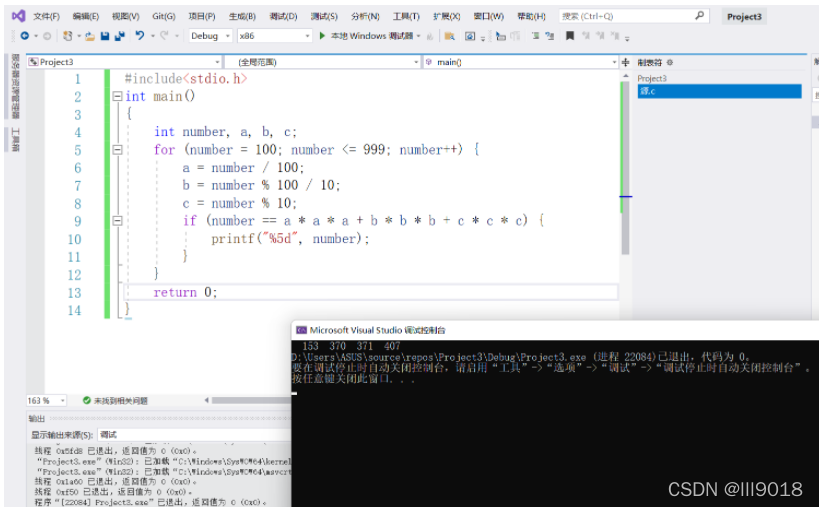819x507 pixels.
Task: Open the debugger target dropdown arrow
Action: coord(418,36)
